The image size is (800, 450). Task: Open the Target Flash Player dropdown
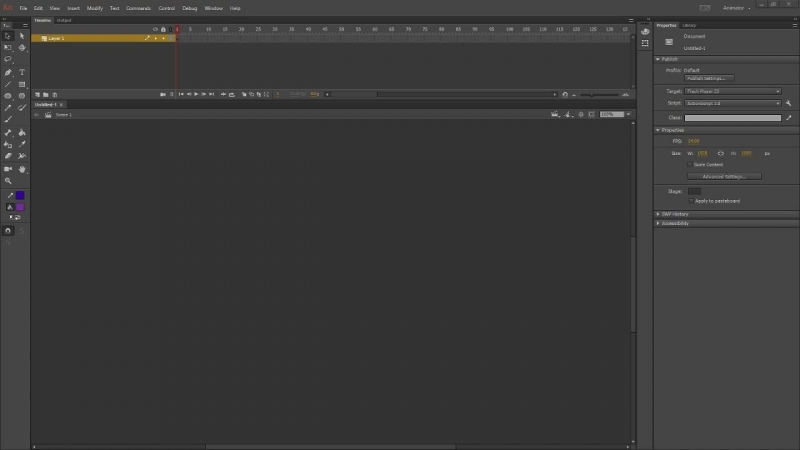(x=733, y=91)
